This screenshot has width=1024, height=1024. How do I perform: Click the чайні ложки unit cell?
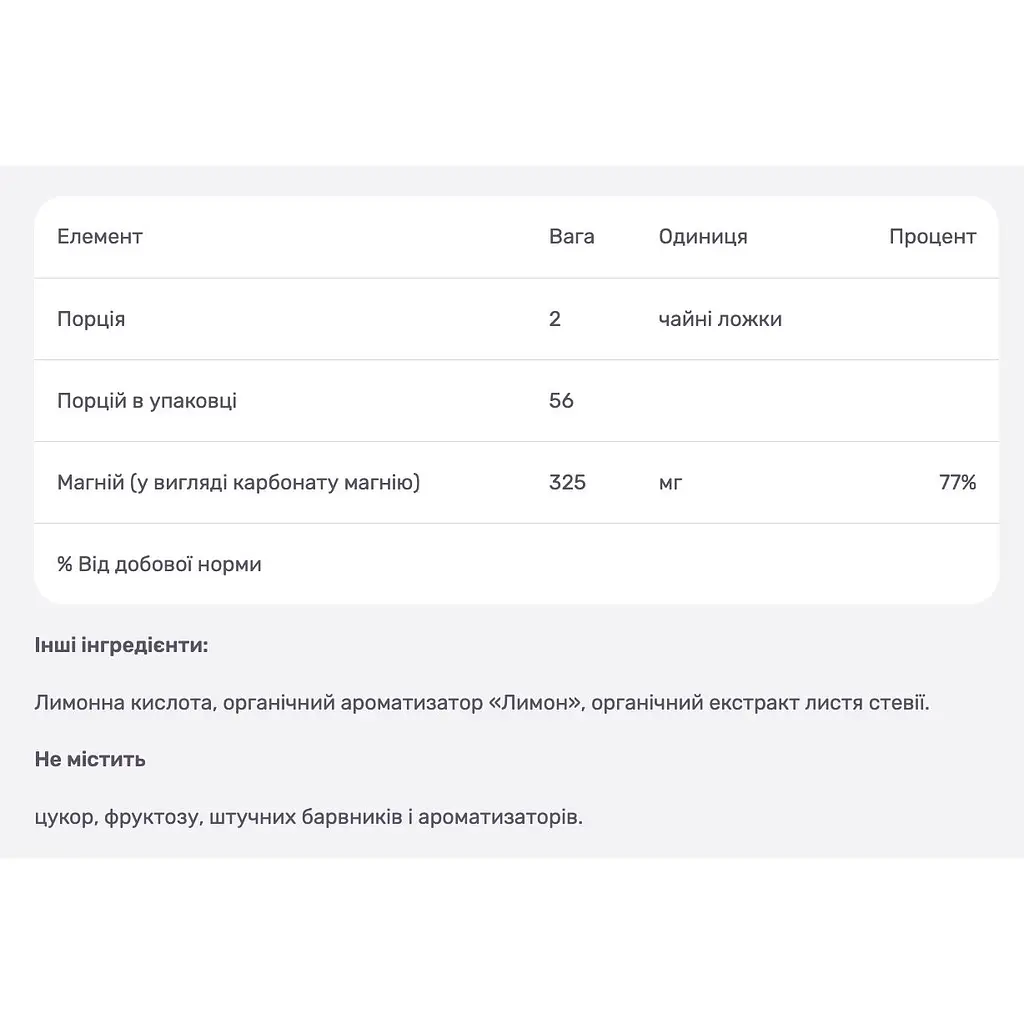pos(720,319)
